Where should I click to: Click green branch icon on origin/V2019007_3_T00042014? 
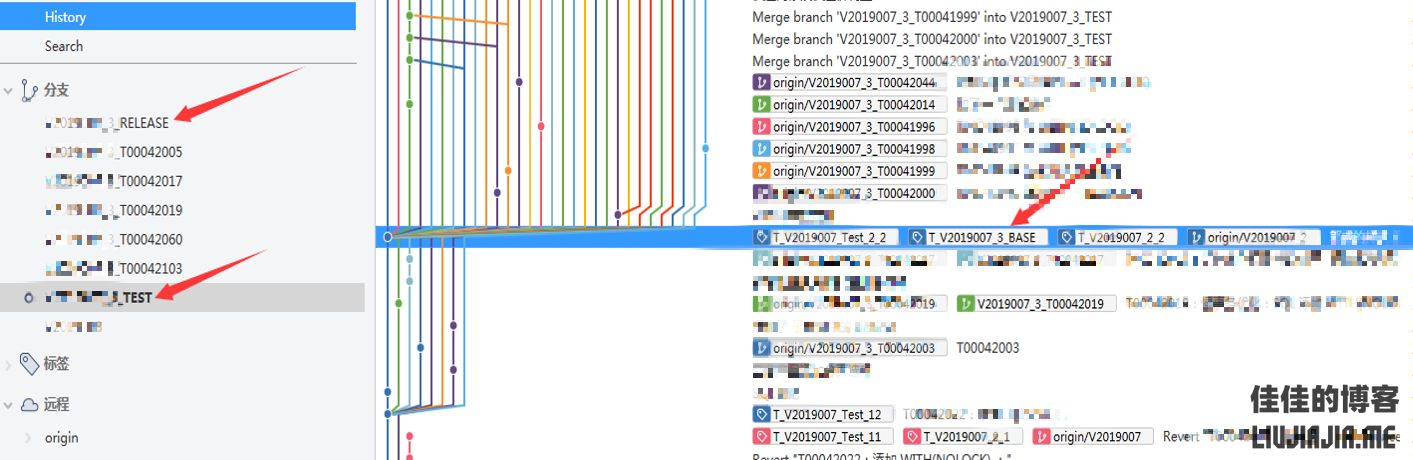[761, 105]
